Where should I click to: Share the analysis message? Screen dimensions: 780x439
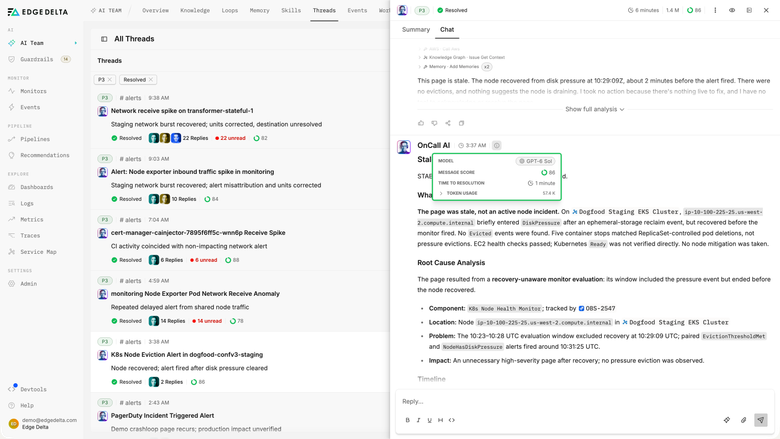click(448, 123)
